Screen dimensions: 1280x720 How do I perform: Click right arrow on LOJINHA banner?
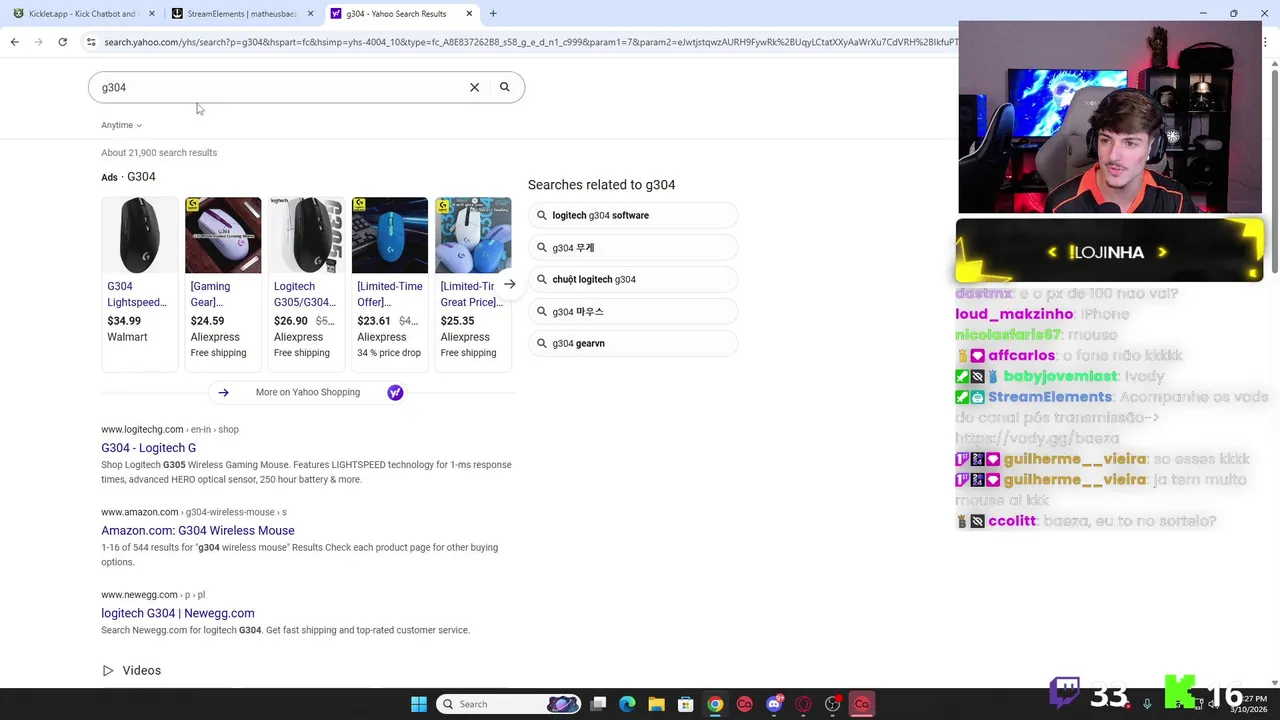pos(1162,252)
